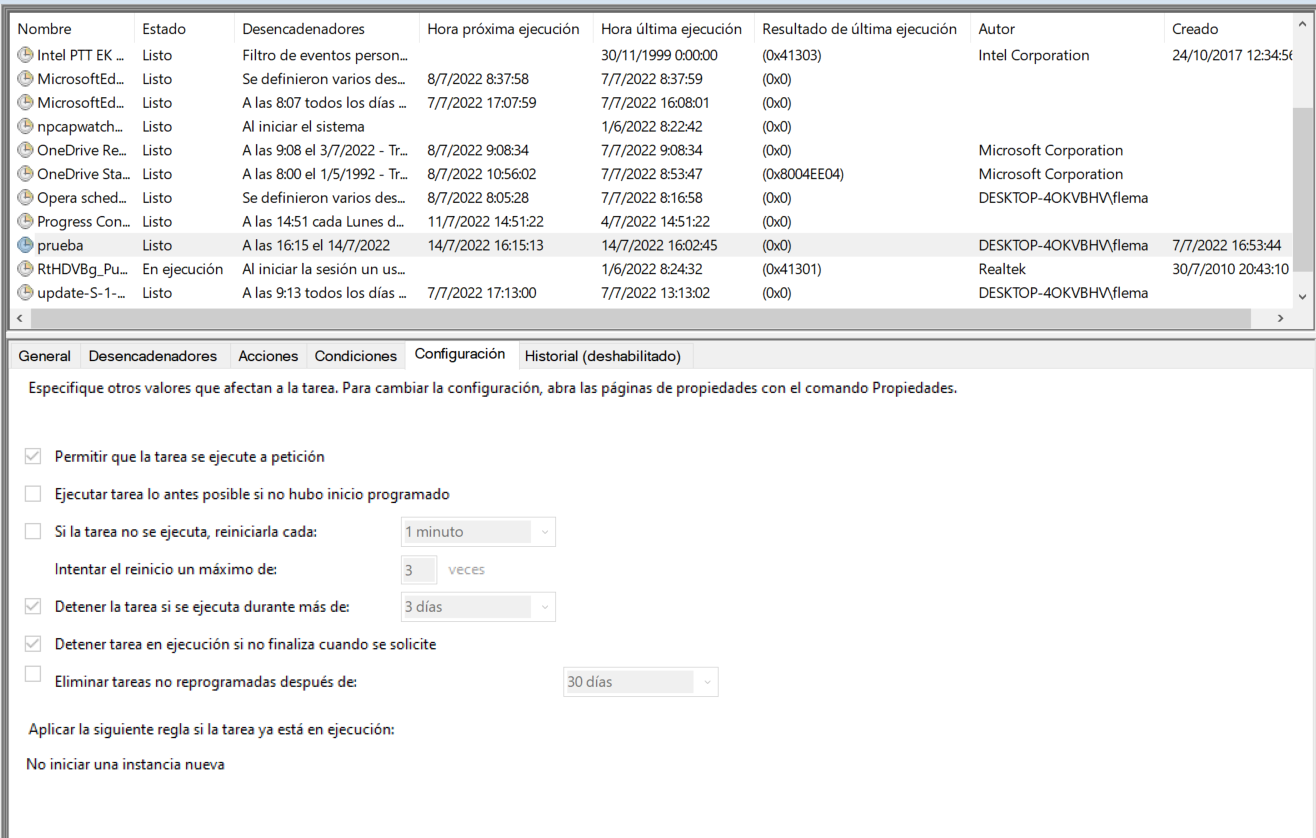
Task: Open the 1 minuto dropdown
Action: coord(544,531)
